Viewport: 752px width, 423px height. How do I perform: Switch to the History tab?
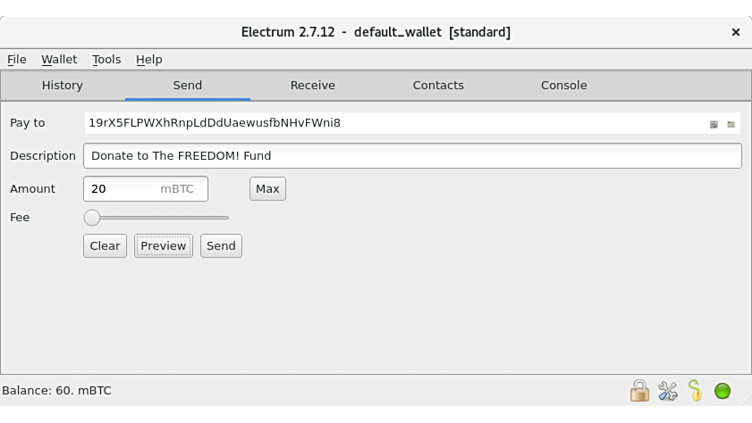(62, 85)
